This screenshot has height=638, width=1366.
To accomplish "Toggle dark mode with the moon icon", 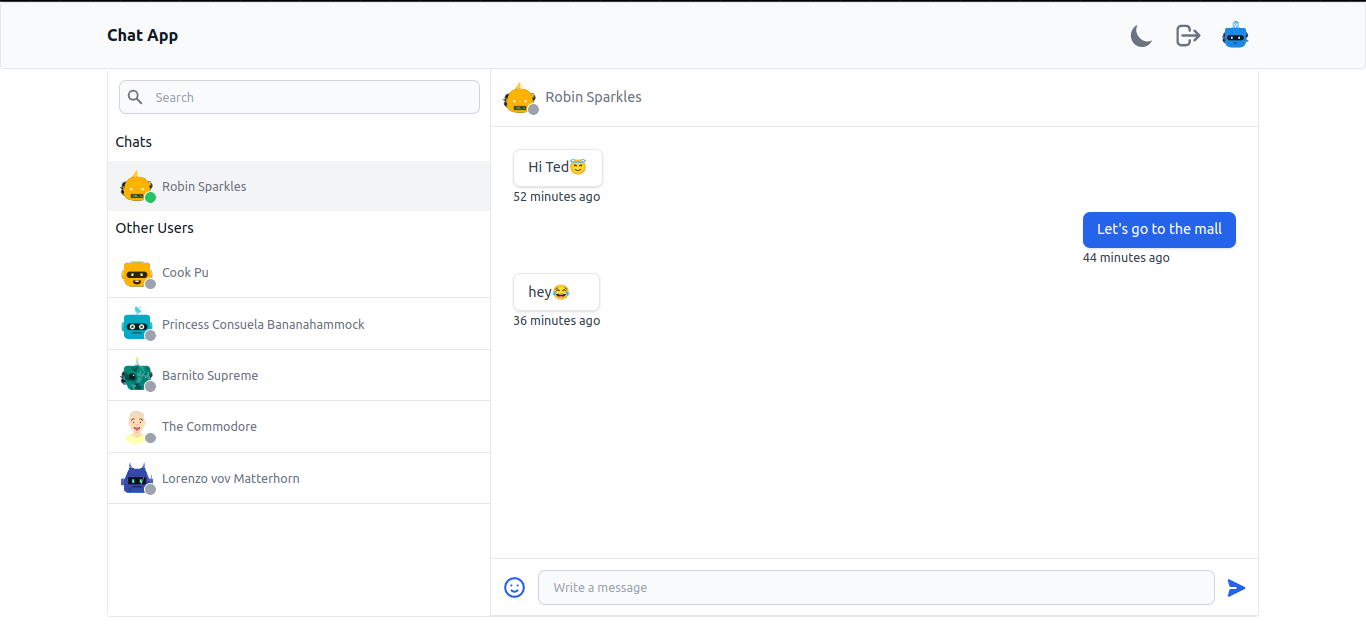I will (1141, 36).
